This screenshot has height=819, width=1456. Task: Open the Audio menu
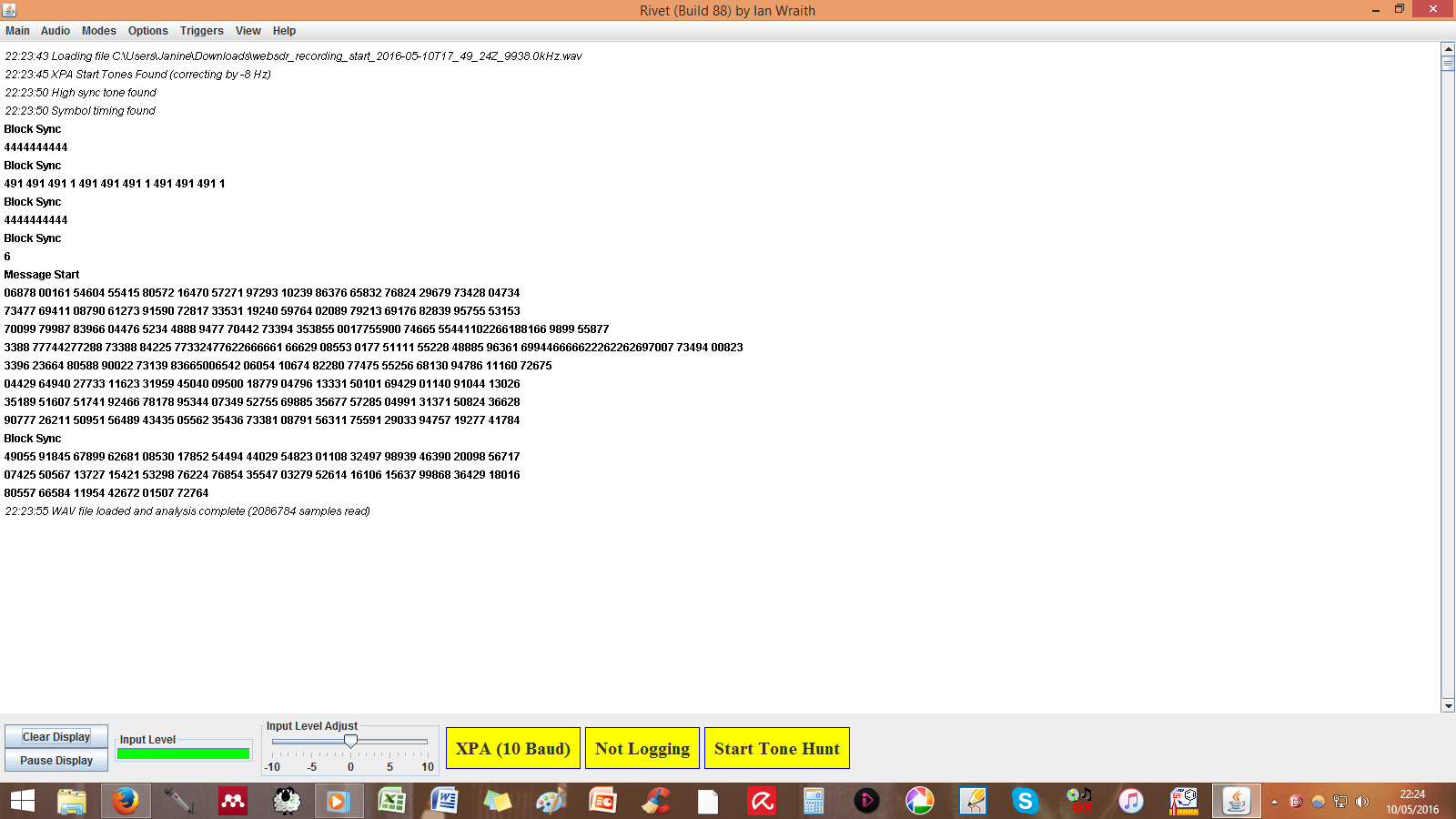point(55,31)
